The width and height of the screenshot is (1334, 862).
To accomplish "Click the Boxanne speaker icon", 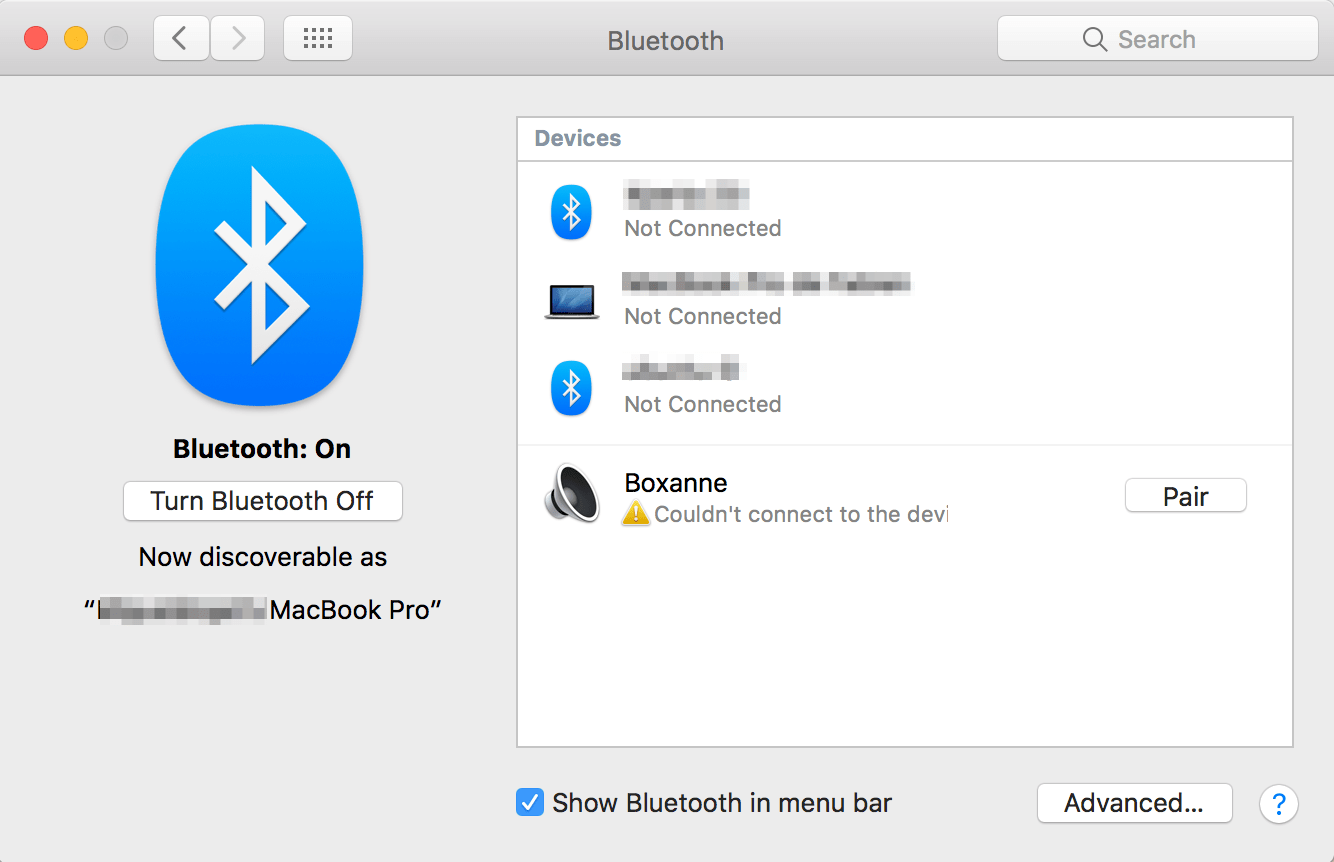I will coord(572,494).
